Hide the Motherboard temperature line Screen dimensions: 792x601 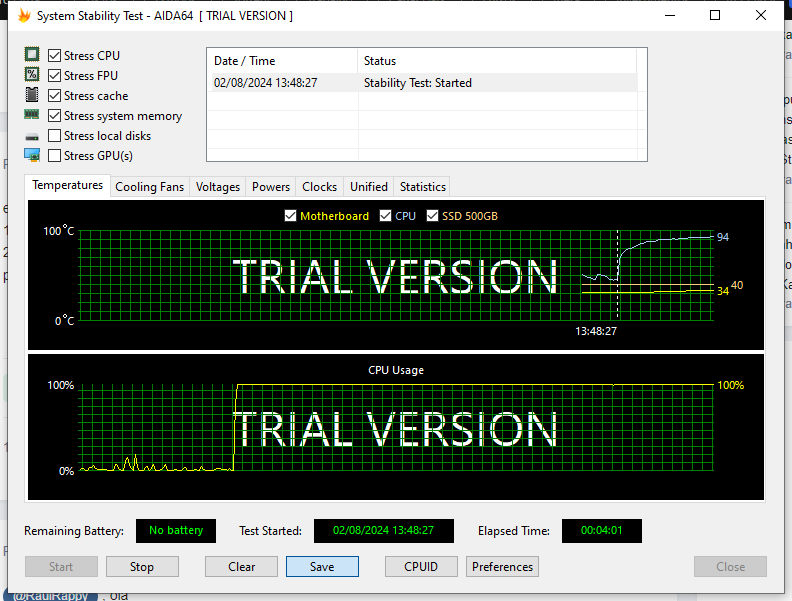(290, 216)
